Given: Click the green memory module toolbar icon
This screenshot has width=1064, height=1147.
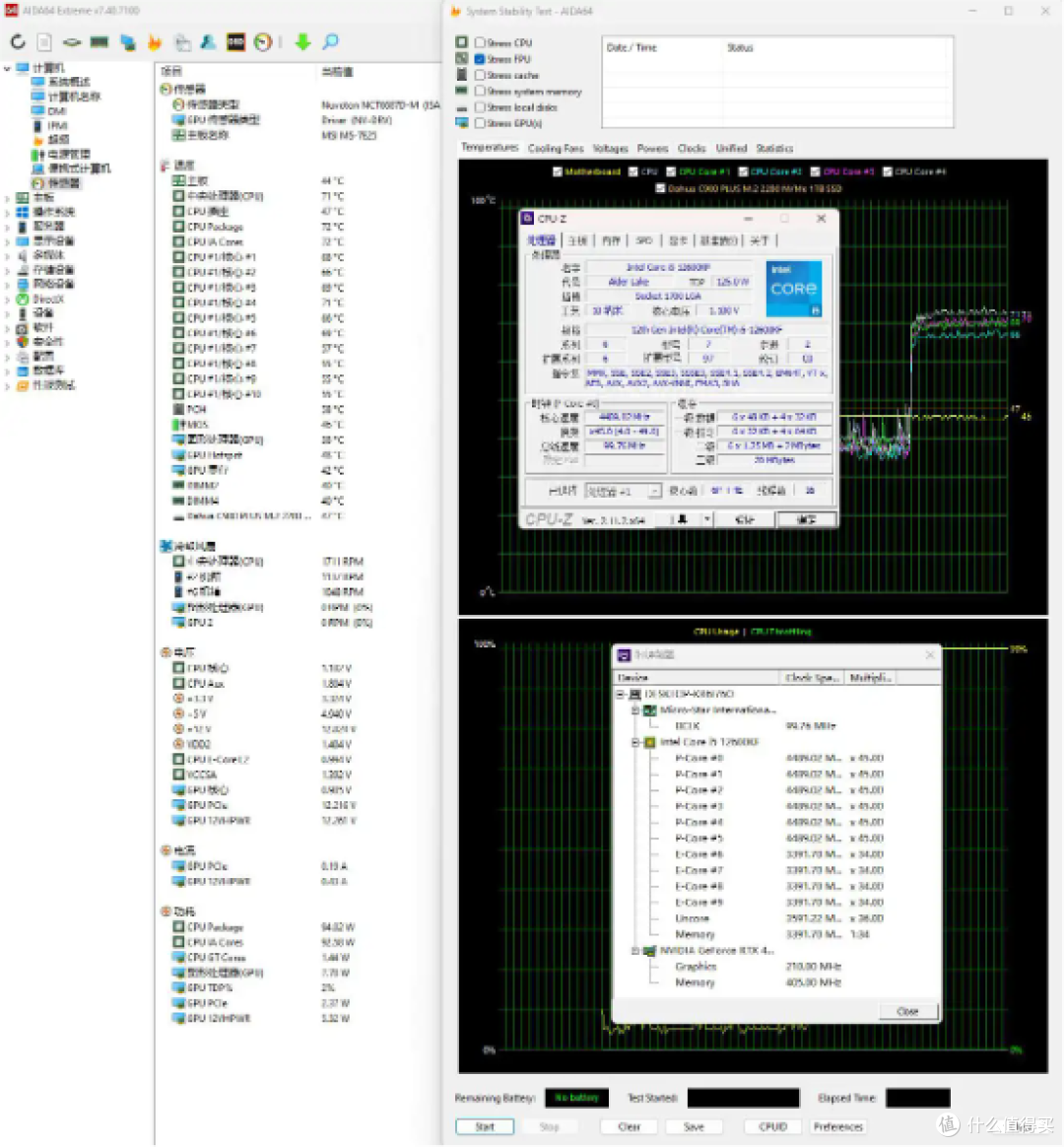Looking at the screenshot, I should click(100, 42).
